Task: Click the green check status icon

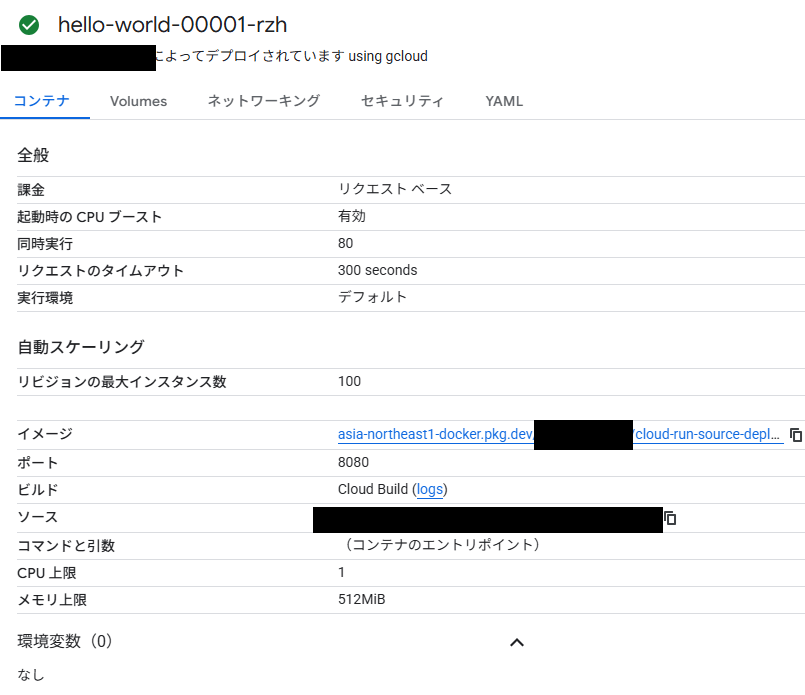Action: coord(29,25)
